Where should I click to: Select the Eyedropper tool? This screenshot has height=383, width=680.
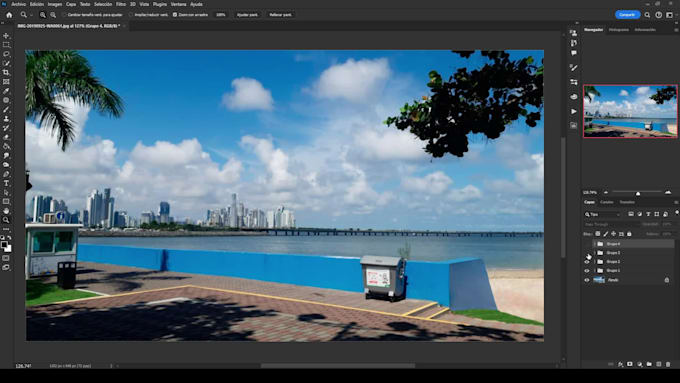tap(6, 91)
